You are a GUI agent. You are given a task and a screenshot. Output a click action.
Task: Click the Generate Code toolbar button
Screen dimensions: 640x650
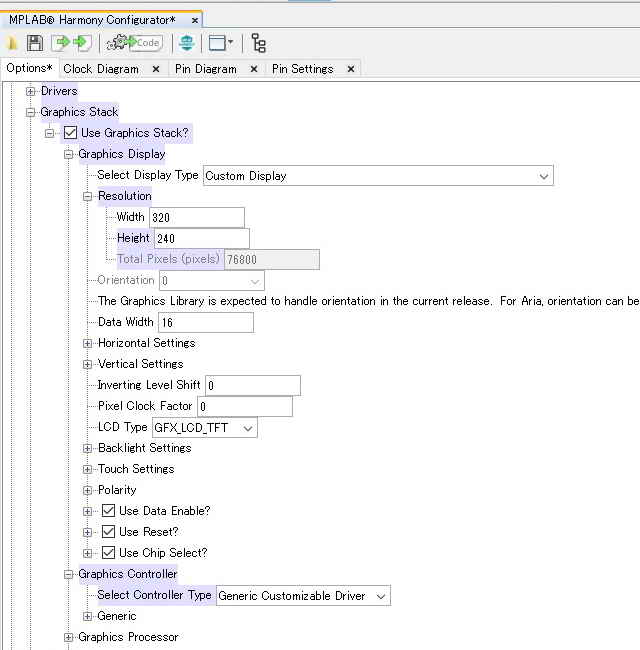(x=135, y=43)
